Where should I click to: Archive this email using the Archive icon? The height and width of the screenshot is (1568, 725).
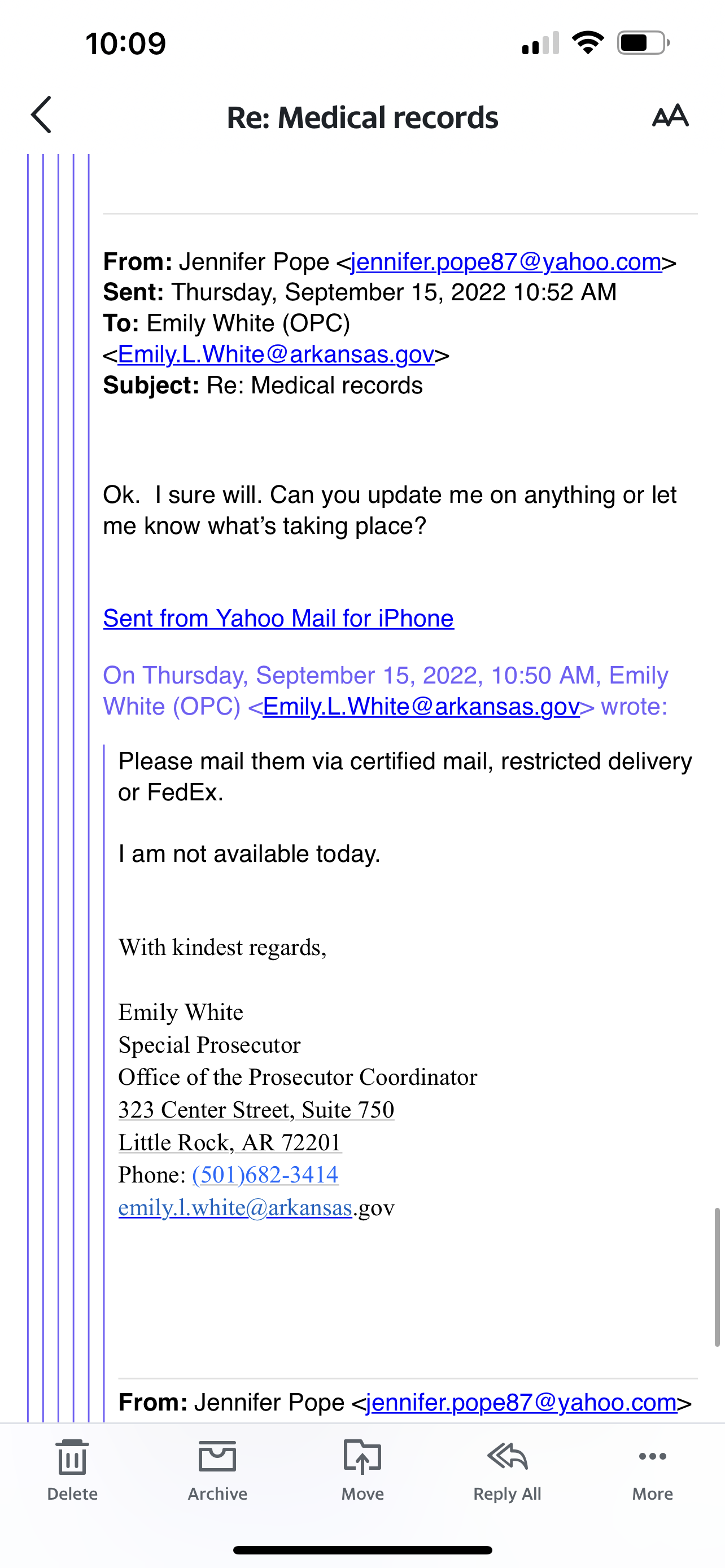[217, 1457]
